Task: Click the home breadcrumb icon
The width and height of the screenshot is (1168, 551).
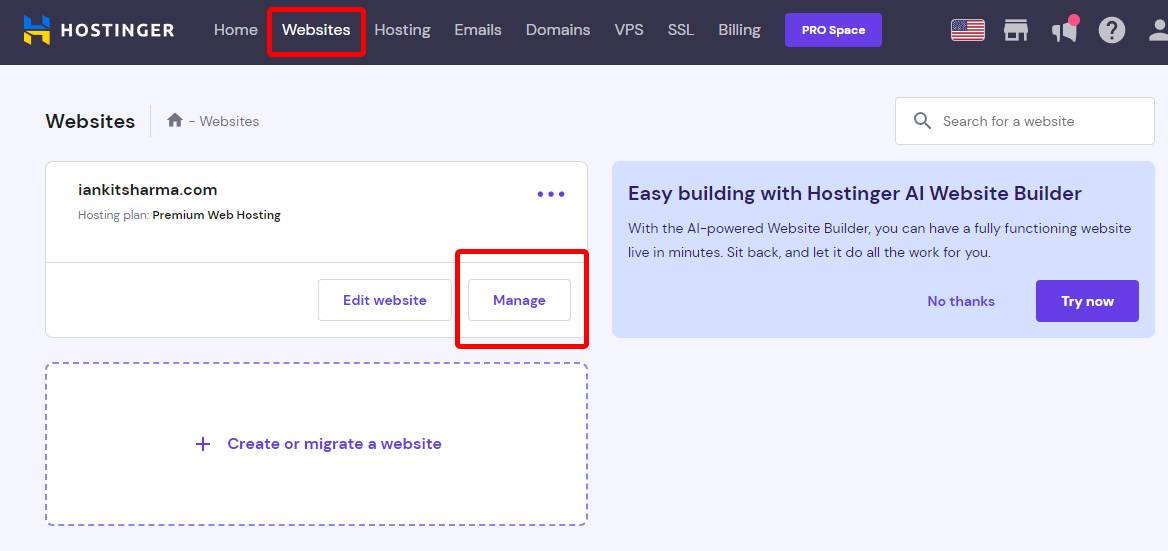Action: (x=175, y=120)
